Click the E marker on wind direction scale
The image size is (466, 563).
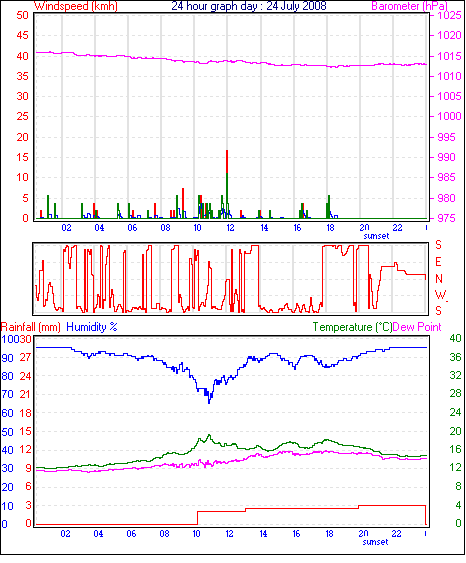[x=438, y=262]
